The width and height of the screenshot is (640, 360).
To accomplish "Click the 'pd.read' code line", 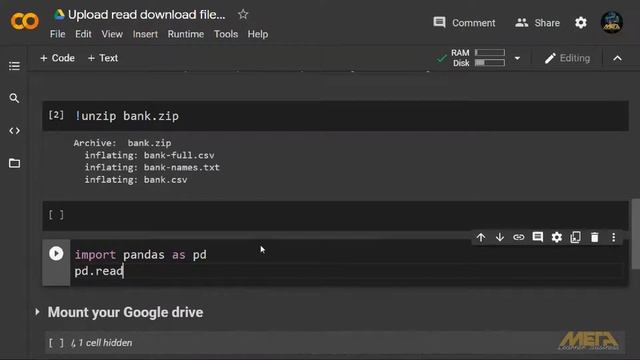I will 99,271.
